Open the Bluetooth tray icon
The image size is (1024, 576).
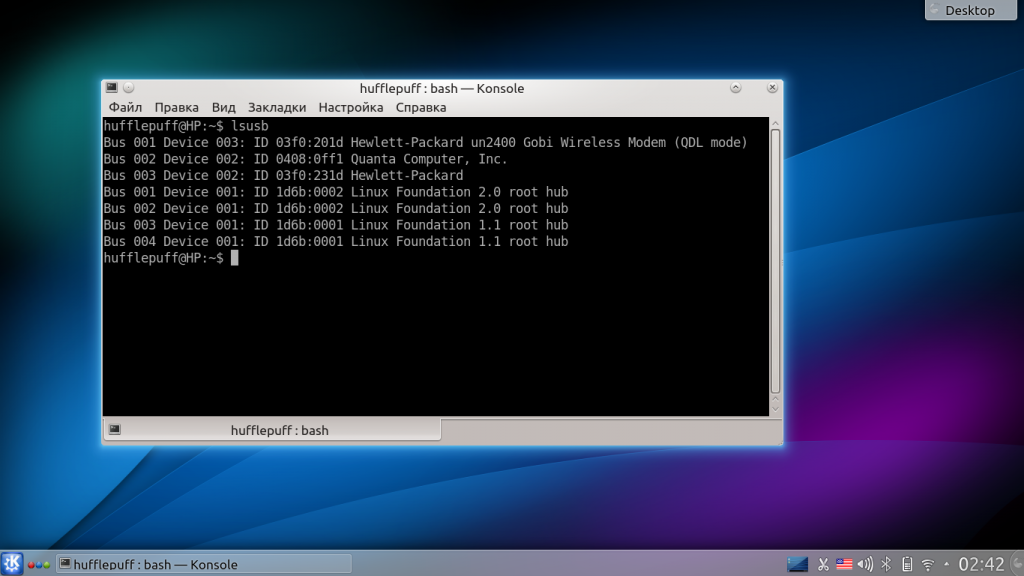coord(886,564)
